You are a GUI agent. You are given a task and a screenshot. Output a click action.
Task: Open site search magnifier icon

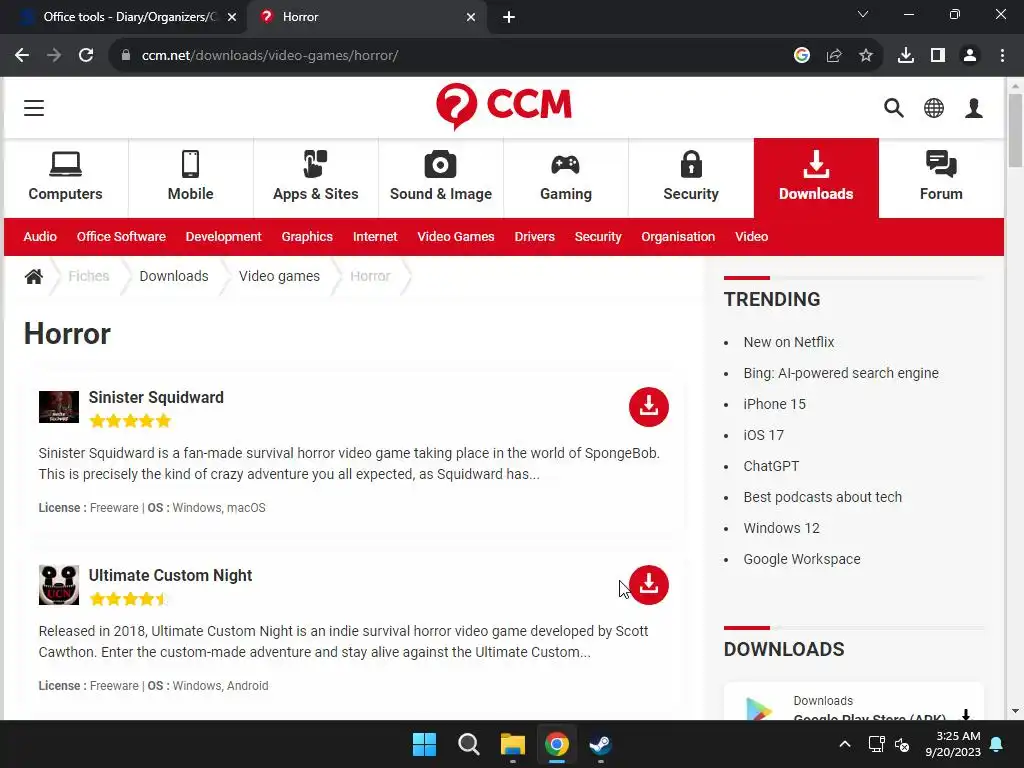coord(893,108)
